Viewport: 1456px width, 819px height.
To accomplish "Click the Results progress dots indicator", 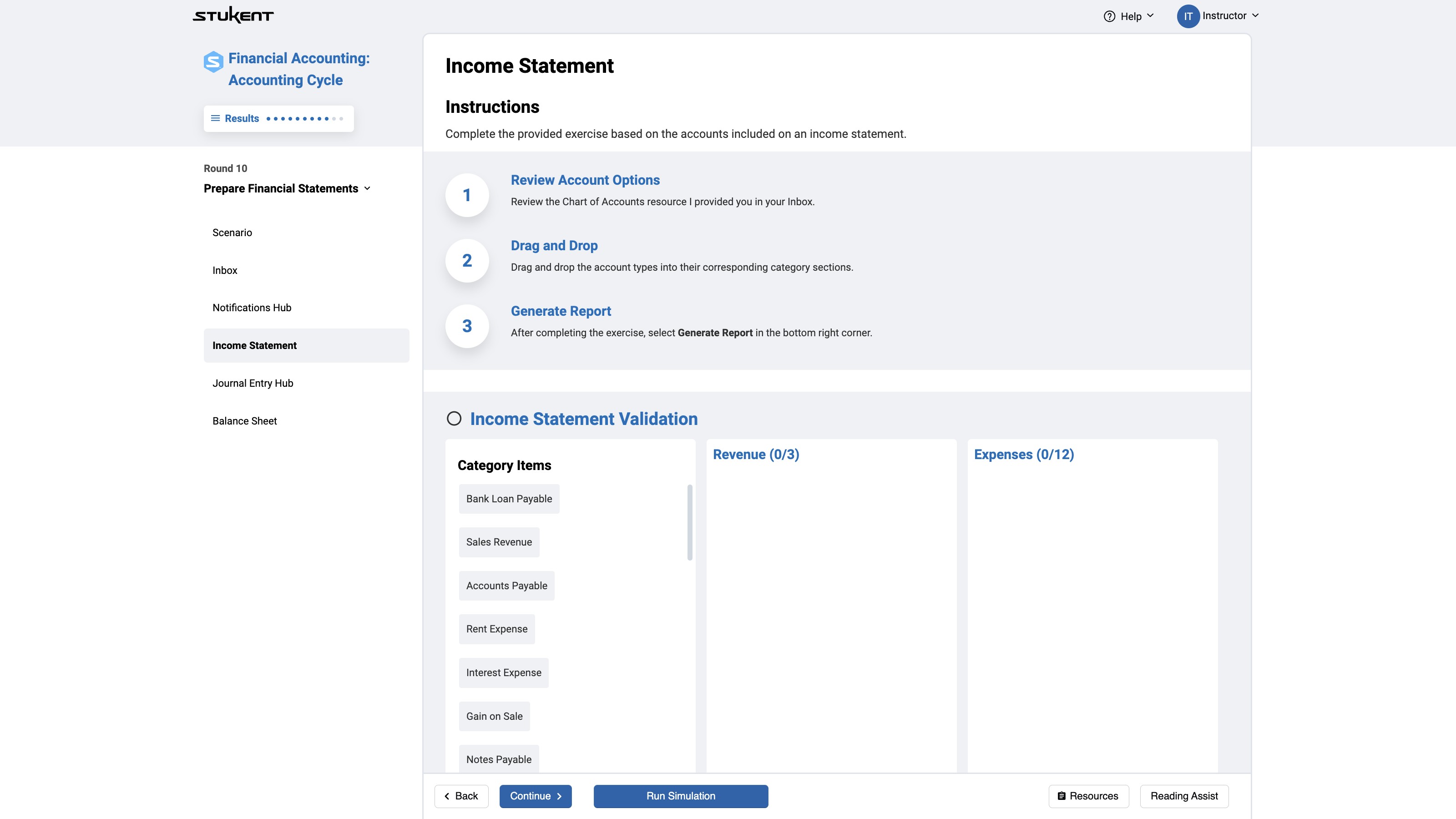I will 304,119.
